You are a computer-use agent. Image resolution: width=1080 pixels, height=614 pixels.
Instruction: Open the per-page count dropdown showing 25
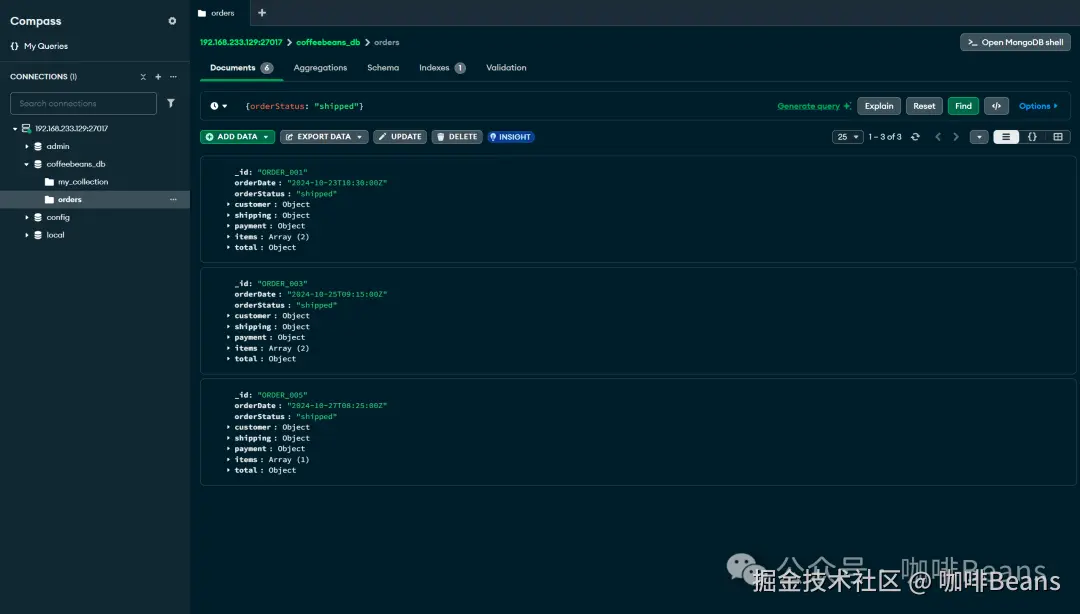coord(847,136)
